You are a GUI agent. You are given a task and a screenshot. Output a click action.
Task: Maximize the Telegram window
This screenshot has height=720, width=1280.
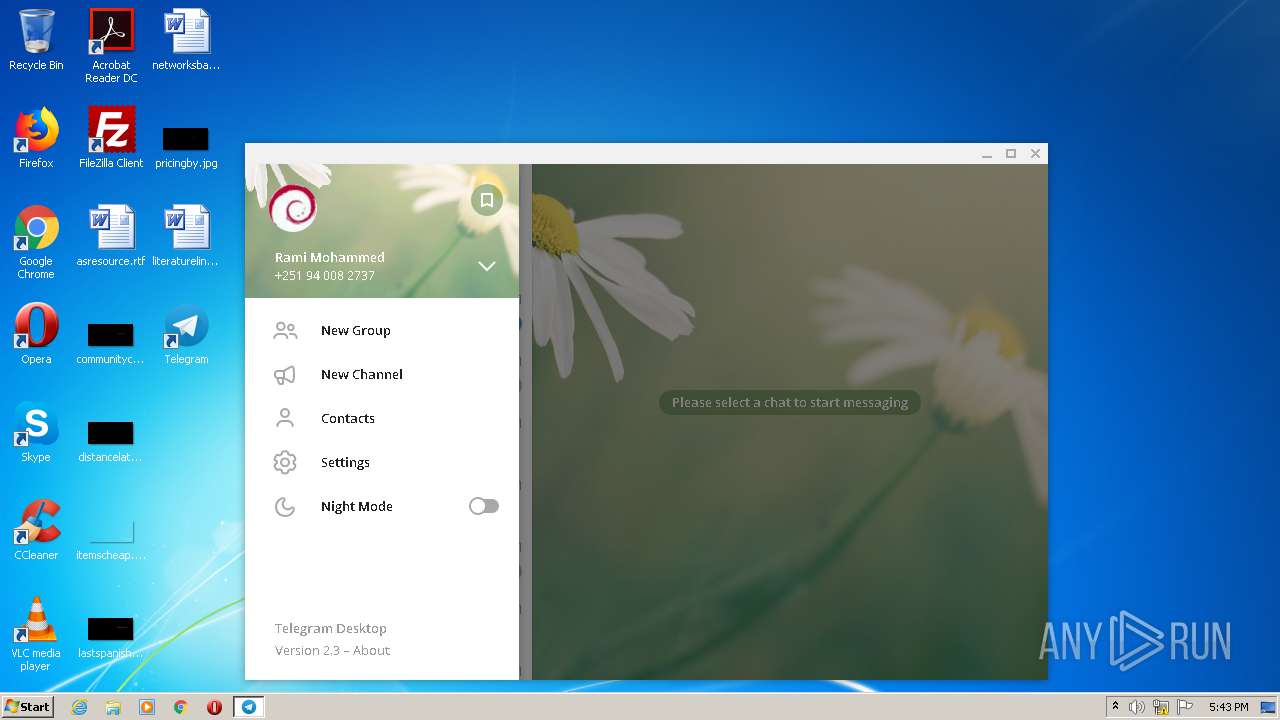coord(1011,154)
